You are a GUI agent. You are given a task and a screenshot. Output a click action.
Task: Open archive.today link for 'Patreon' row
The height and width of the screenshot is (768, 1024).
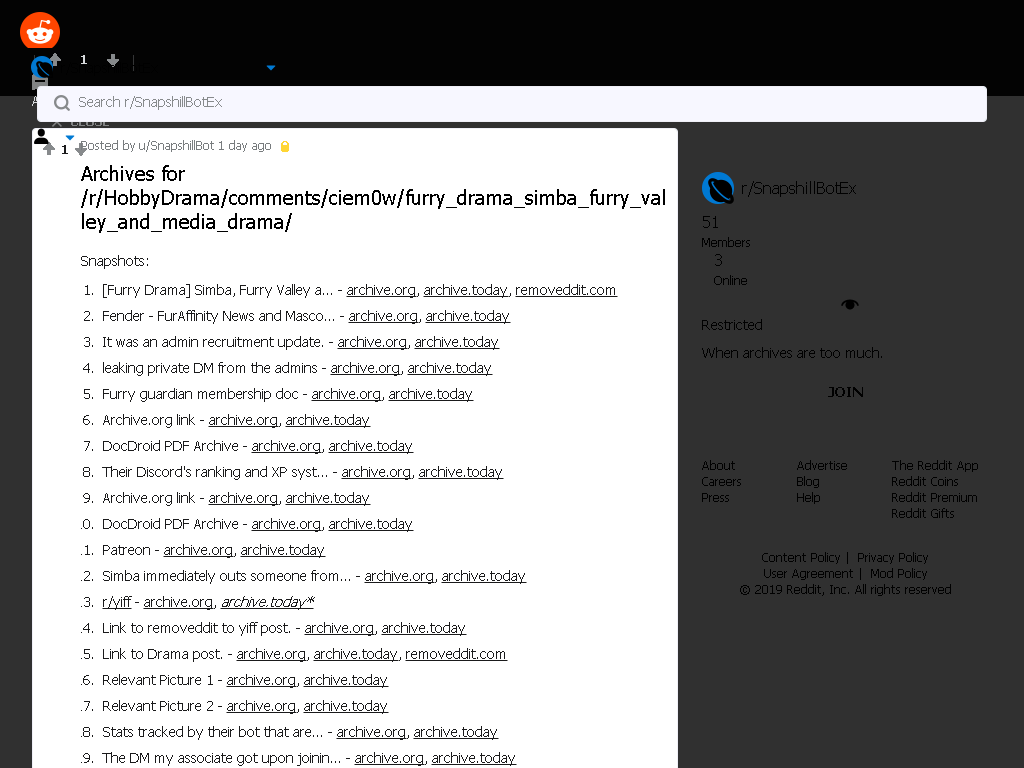point(282,551)
